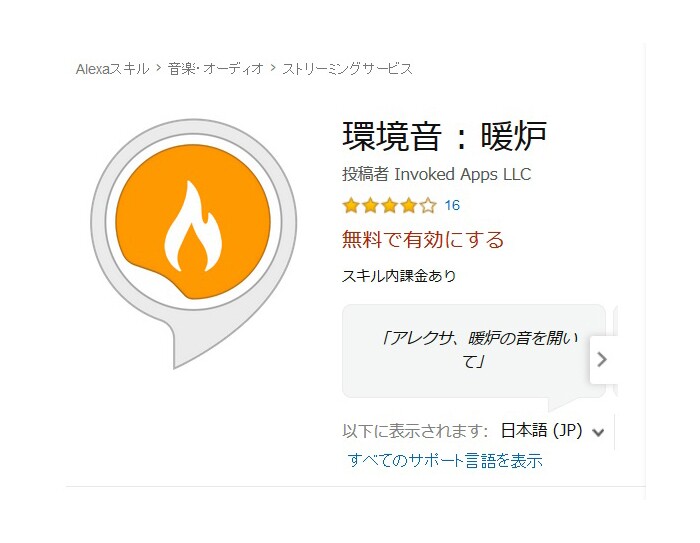Image resolution: width=700 pixels, height=543 pixels.
Task: Click the empty fifth rating star
Action: [428, 206]
